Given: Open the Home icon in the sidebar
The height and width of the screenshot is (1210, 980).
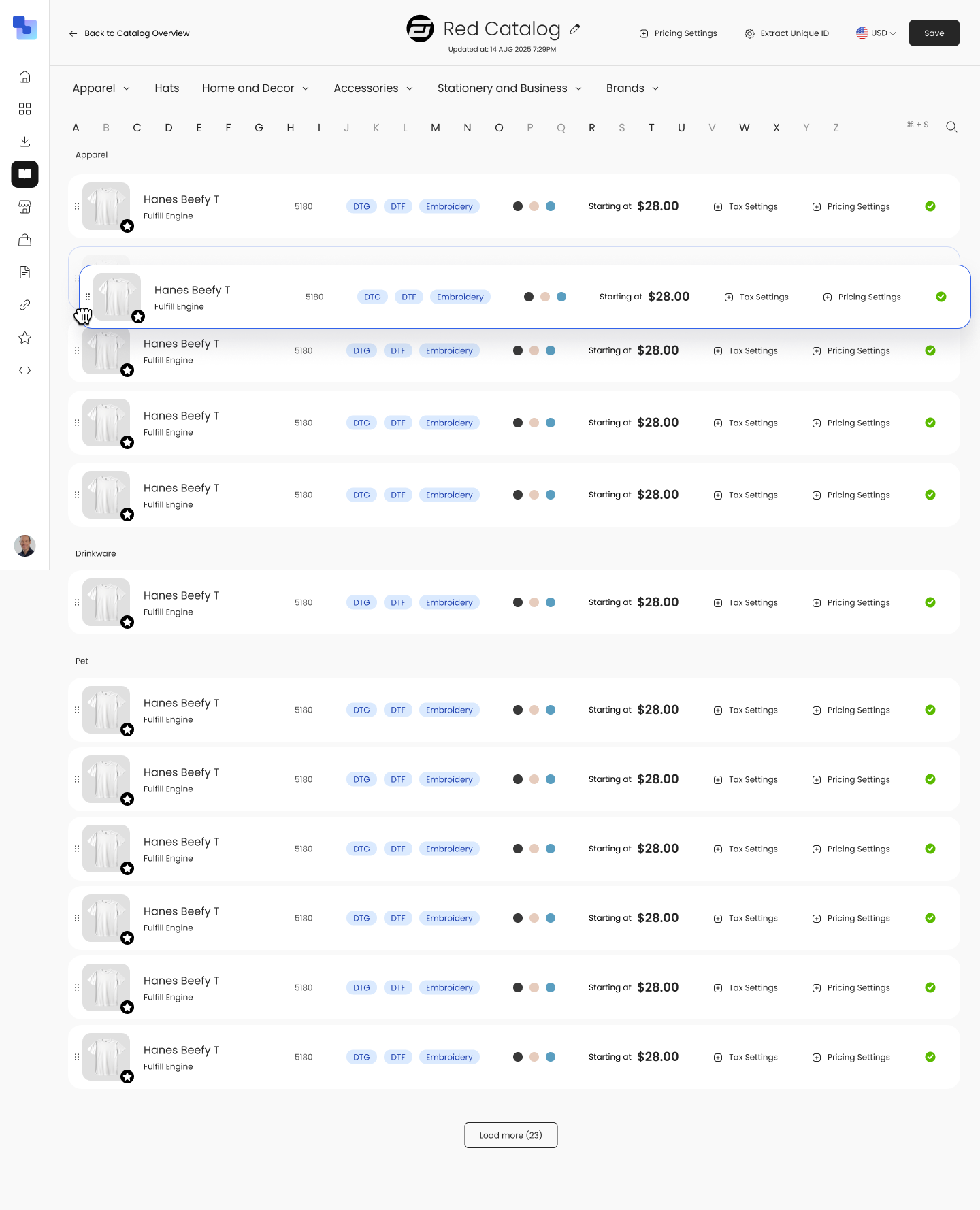Looking at the screenshot, I should point(24,77).
